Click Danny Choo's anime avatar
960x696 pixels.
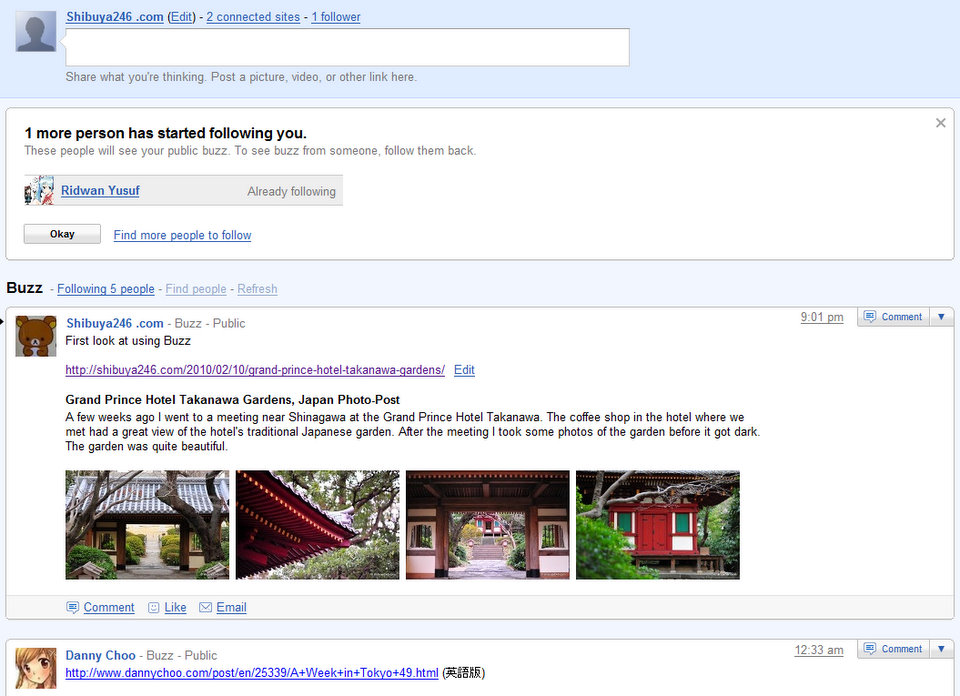coord(36,668)
